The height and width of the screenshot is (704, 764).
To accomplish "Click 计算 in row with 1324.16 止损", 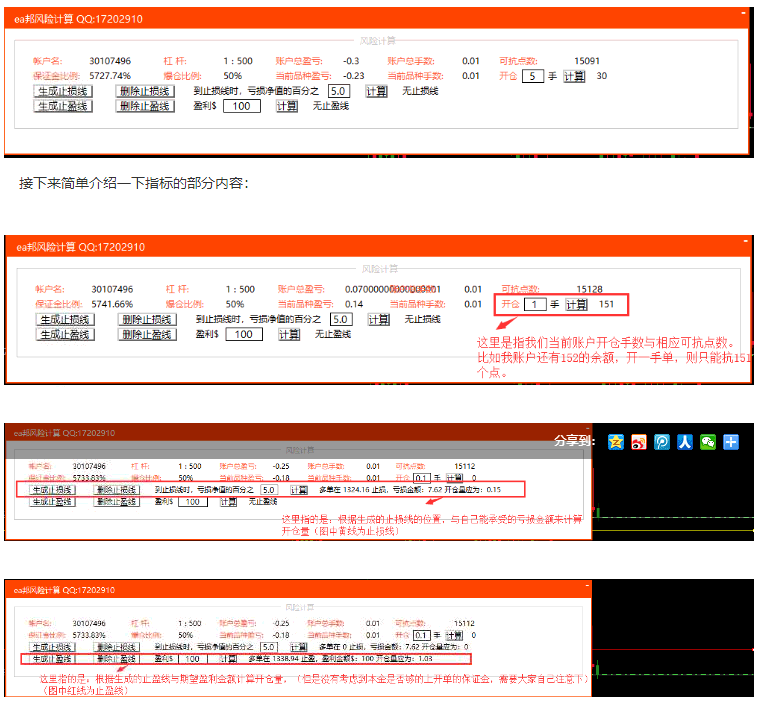I will (299, 490).
